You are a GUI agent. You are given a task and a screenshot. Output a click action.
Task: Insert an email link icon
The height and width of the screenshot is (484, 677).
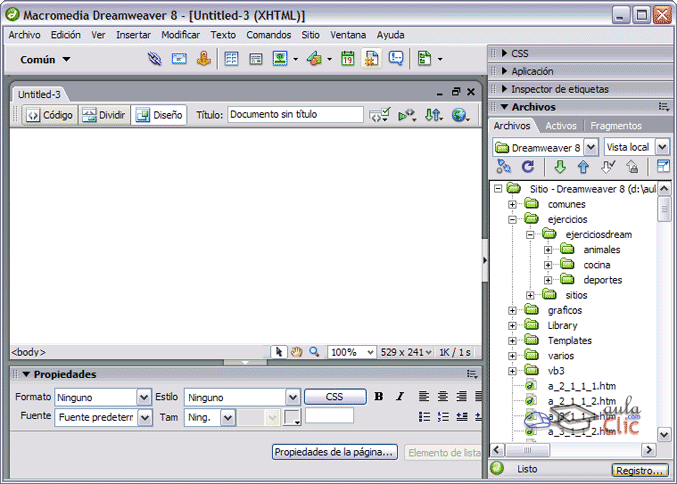point(179,59)
